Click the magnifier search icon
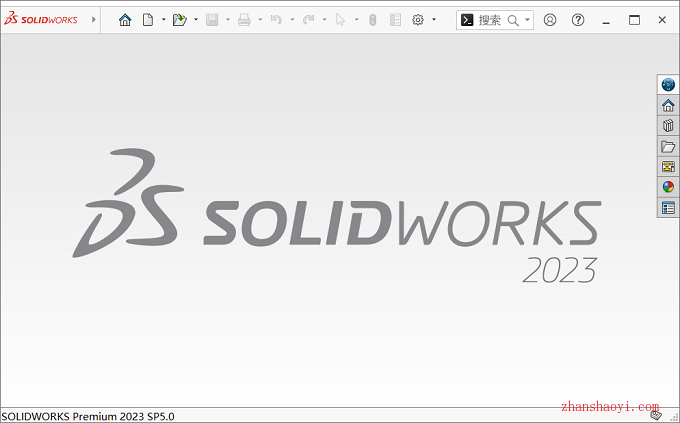 click(513, 20)
